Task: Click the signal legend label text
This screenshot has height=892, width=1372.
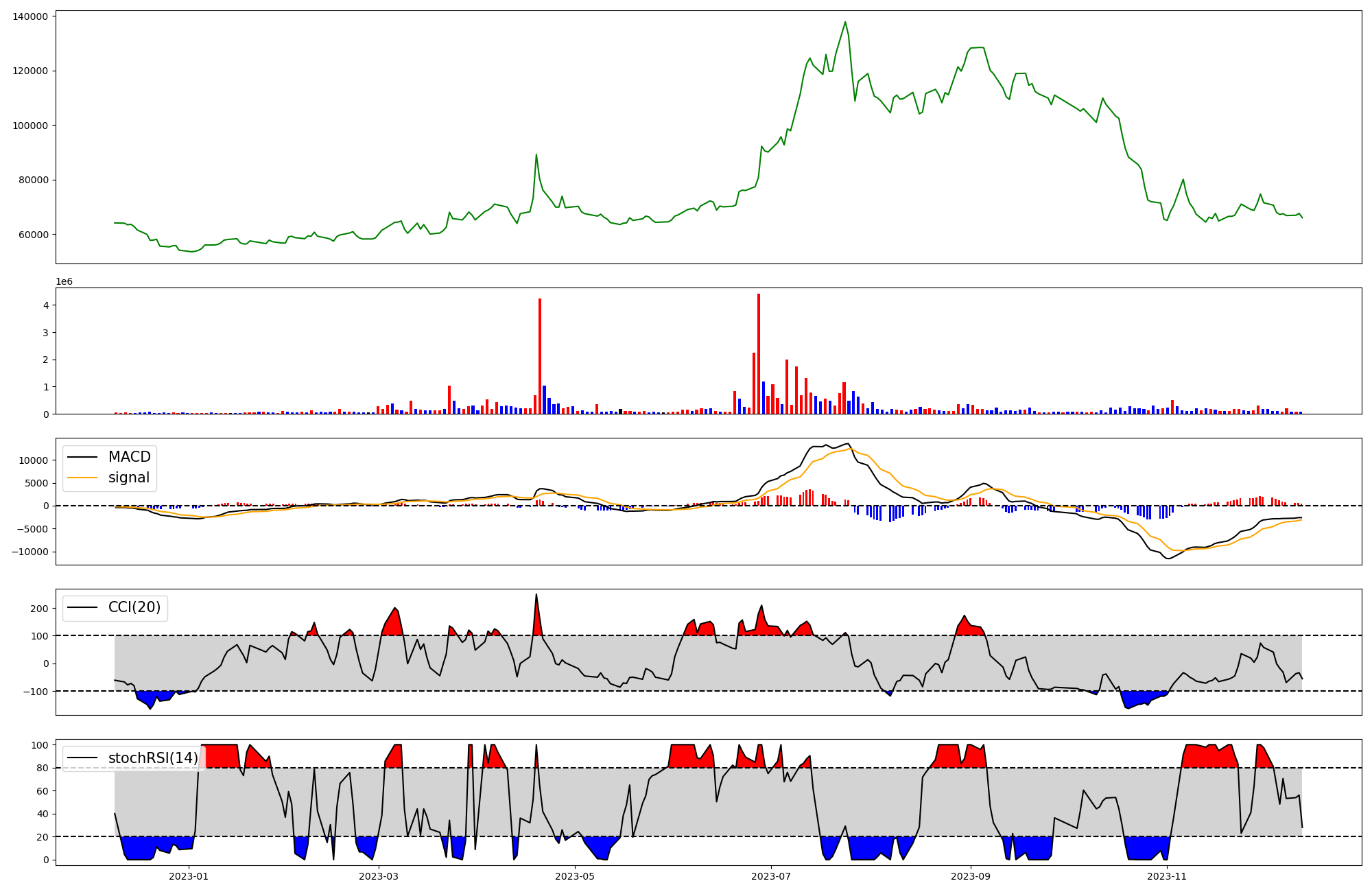Action: click(x=129, y=478)
